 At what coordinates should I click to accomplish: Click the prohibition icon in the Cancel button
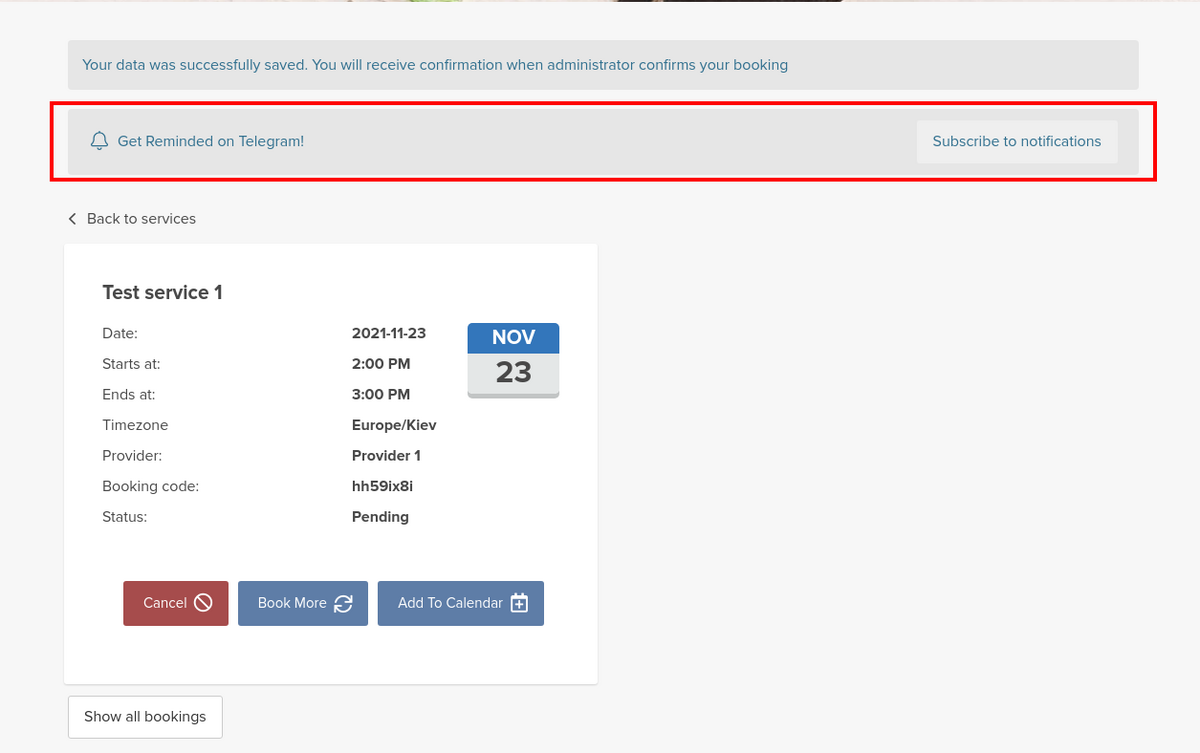coord(203,603)
